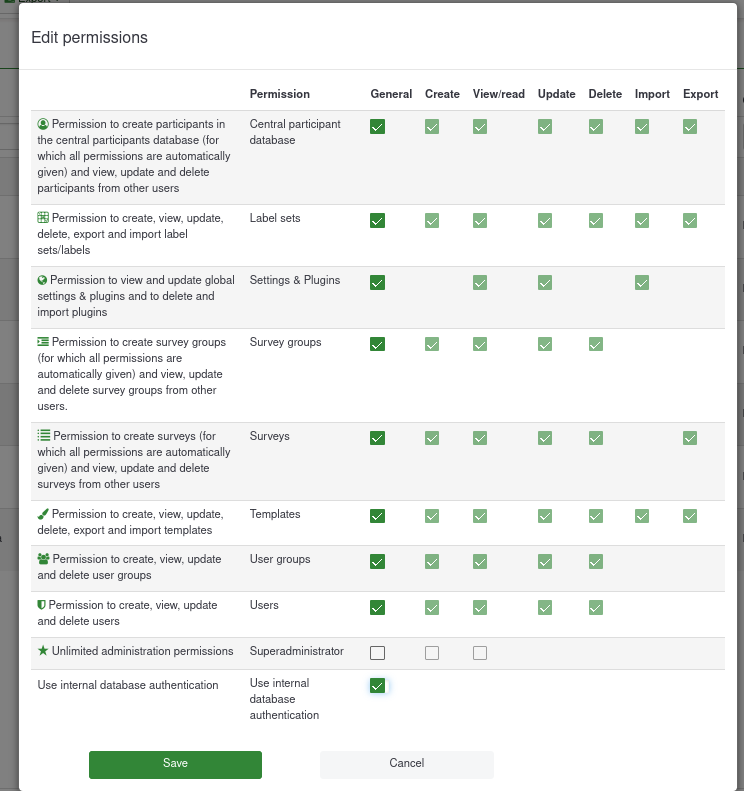The width and height of the screenshot is (744, 791).
Task: Toggle Import checkbox for Settings & Plugins
Action: tap(642, 283)
